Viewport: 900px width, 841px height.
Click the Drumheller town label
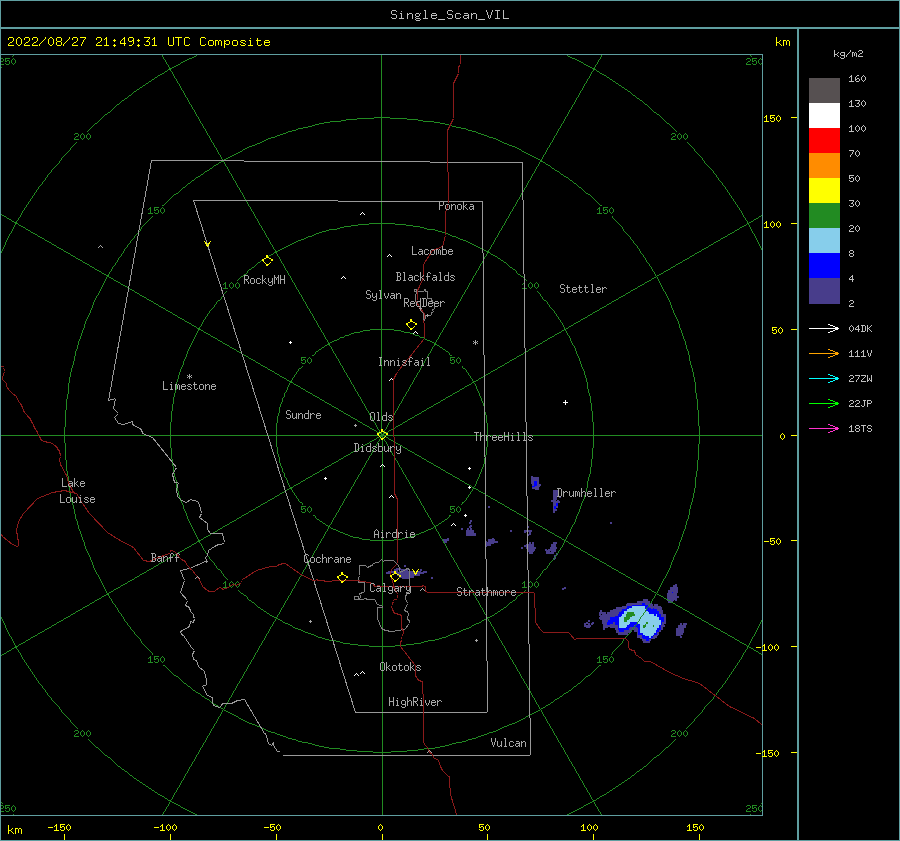(x=586, y=493)
